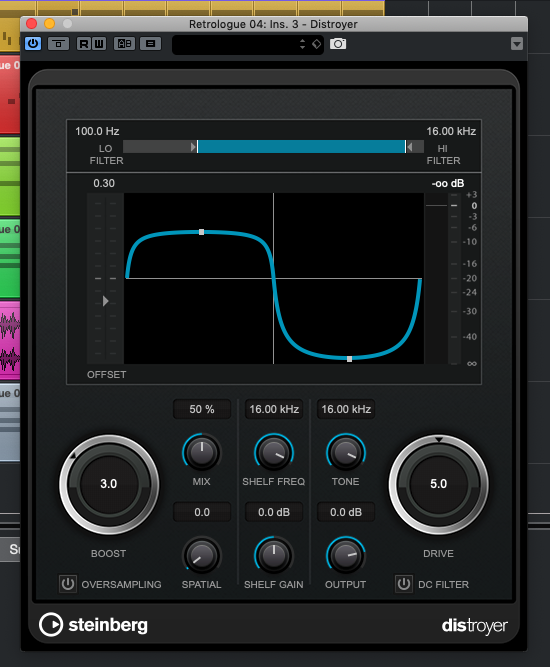
Task: Enable the DC Filter power toggle
Action: point(404,584)
